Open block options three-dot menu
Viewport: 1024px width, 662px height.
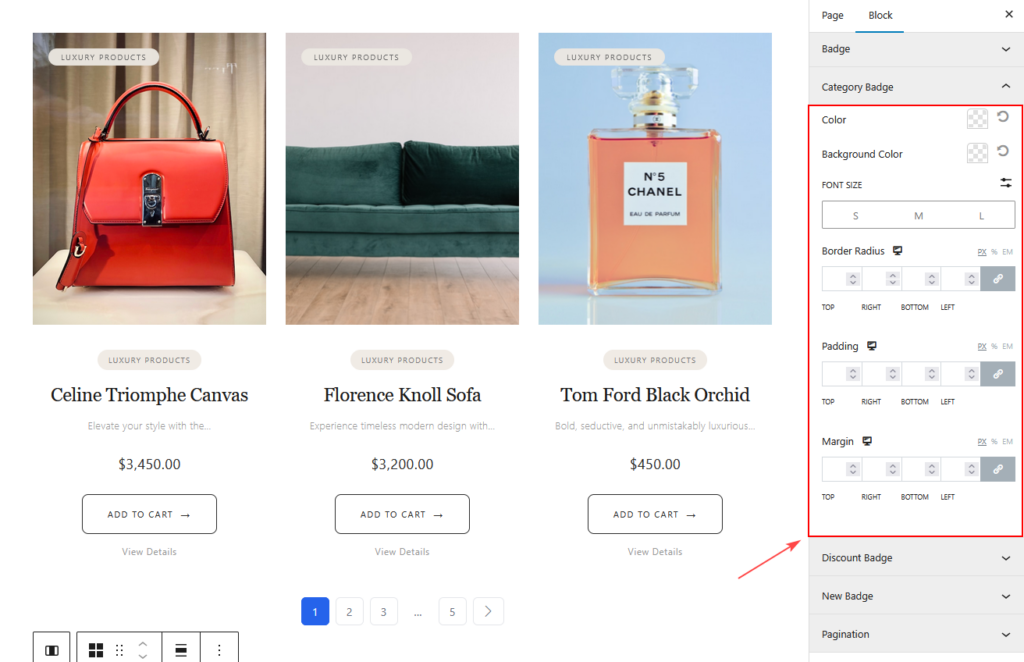click(x=219, y=650)
